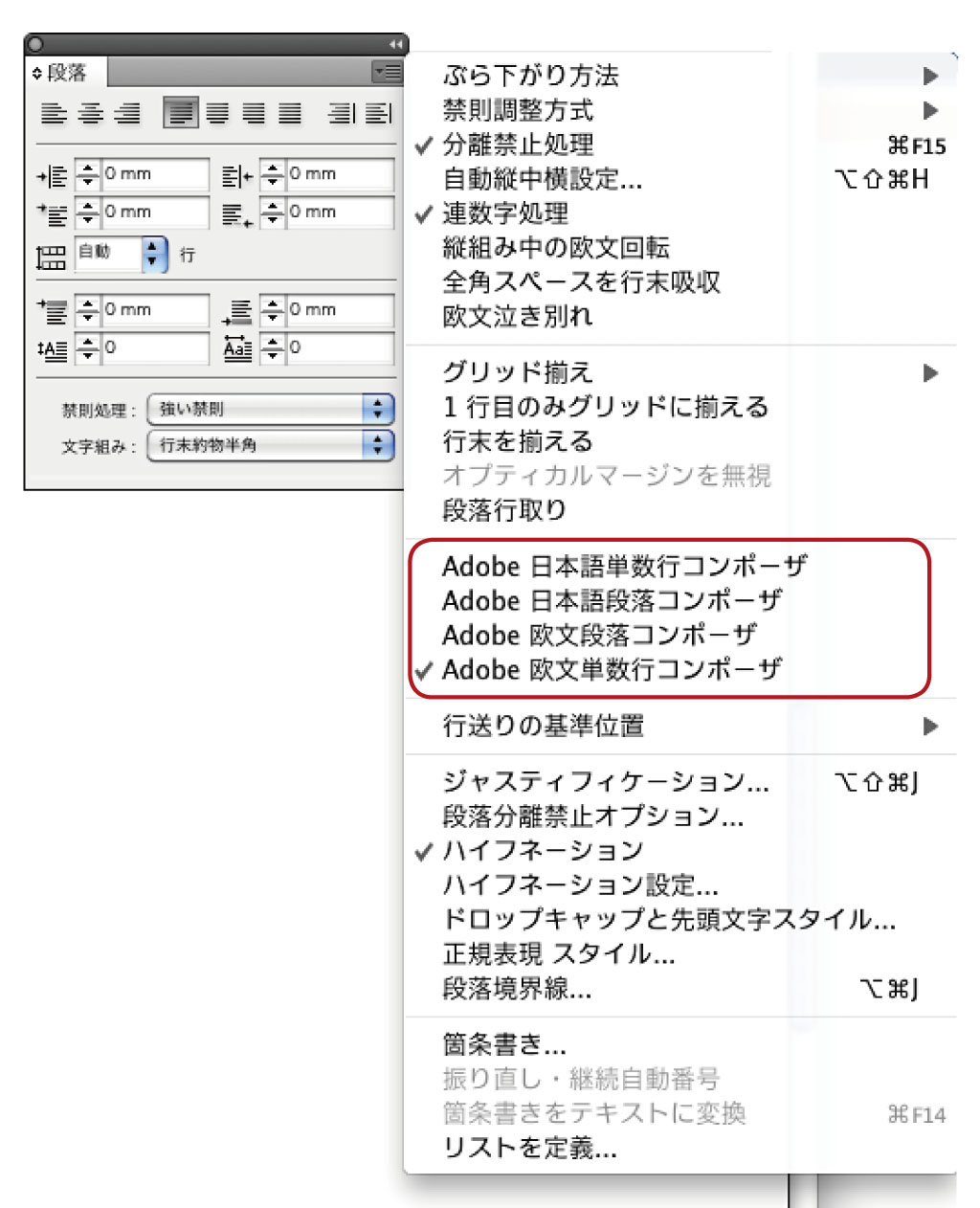Image resolution: width=980 pixels, height=1208 pixels.
Task: Click the first line indent field
Action: [x=154, y=213]
